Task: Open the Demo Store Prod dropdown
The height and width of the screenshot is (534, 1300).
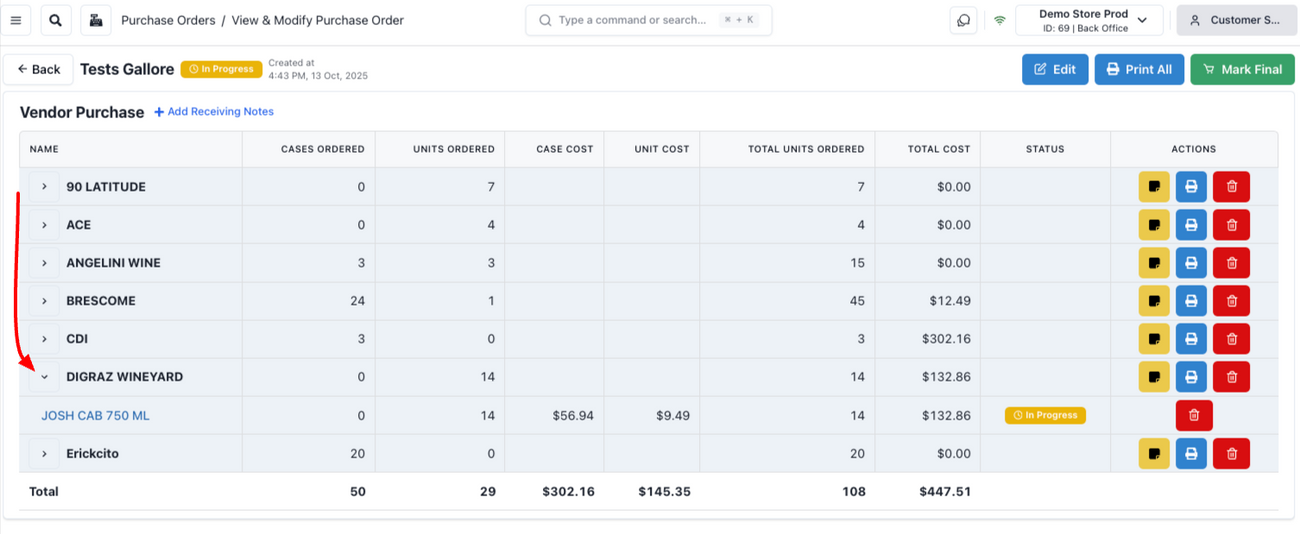Action: (1089, 20)
